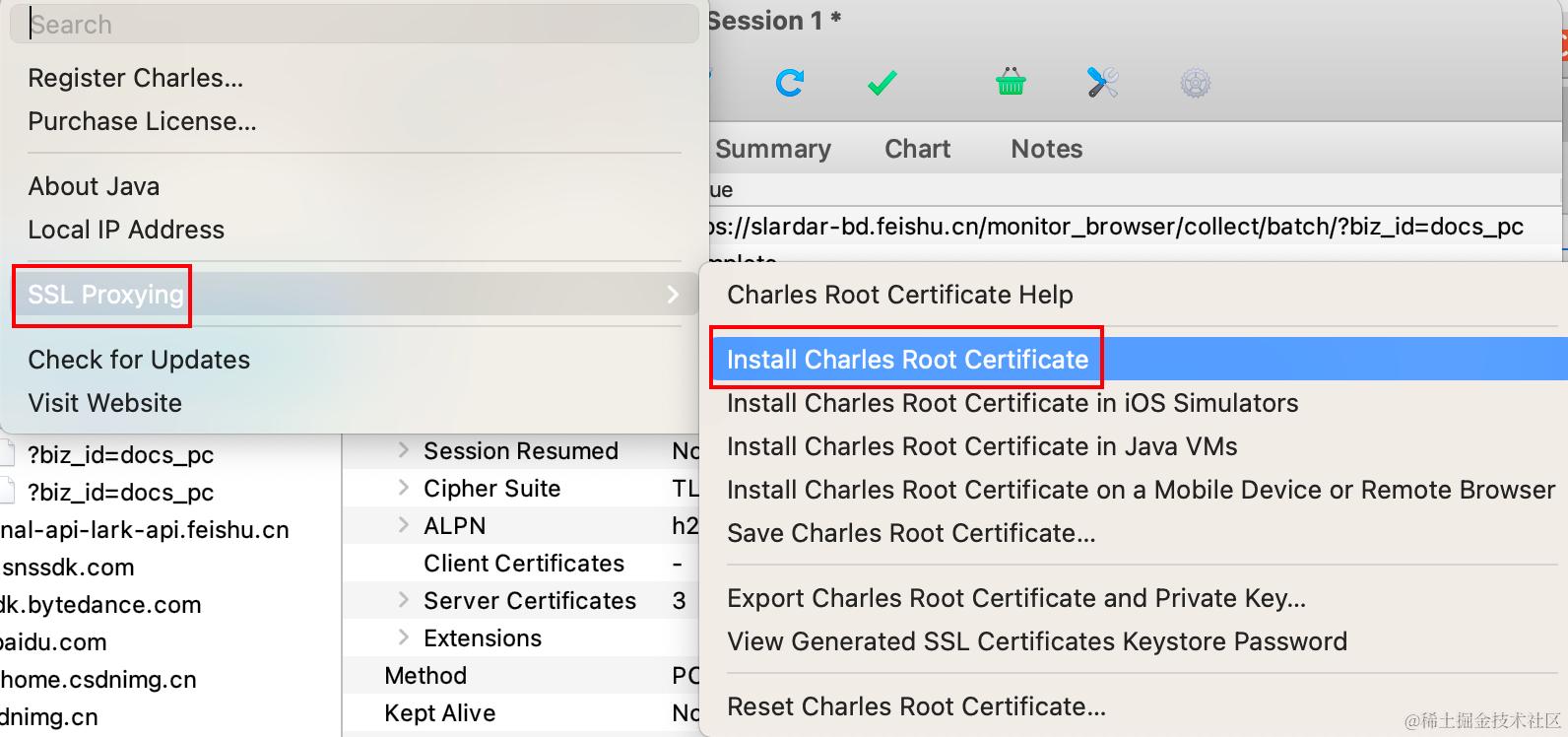The height and width of the screenshot is (737, 1568).
Task: Select Visit Website menu entry
Action: tap(104, 403)
